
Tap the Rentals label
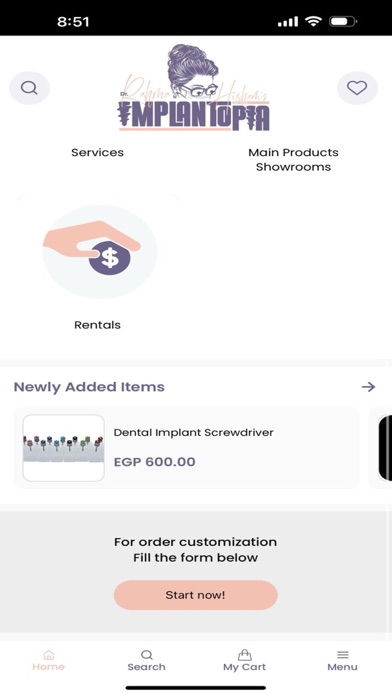point(98,325)
